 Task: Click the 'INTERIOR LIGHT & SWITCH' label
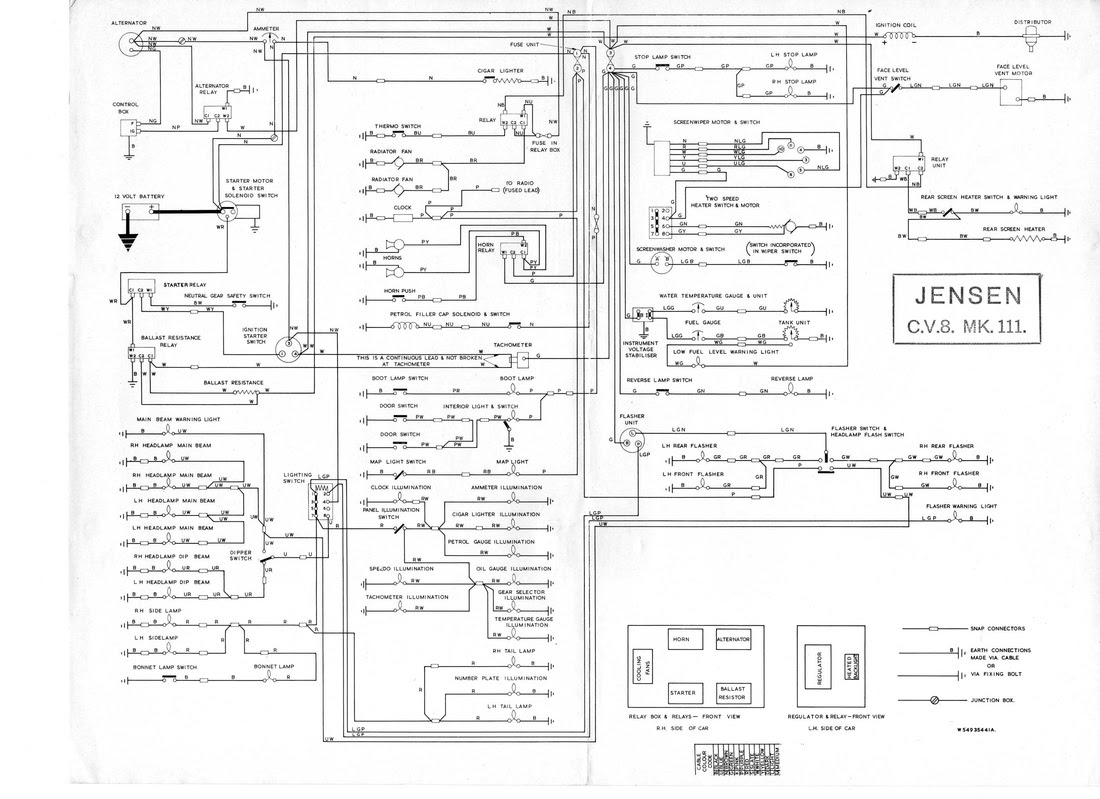coord(481,406)
